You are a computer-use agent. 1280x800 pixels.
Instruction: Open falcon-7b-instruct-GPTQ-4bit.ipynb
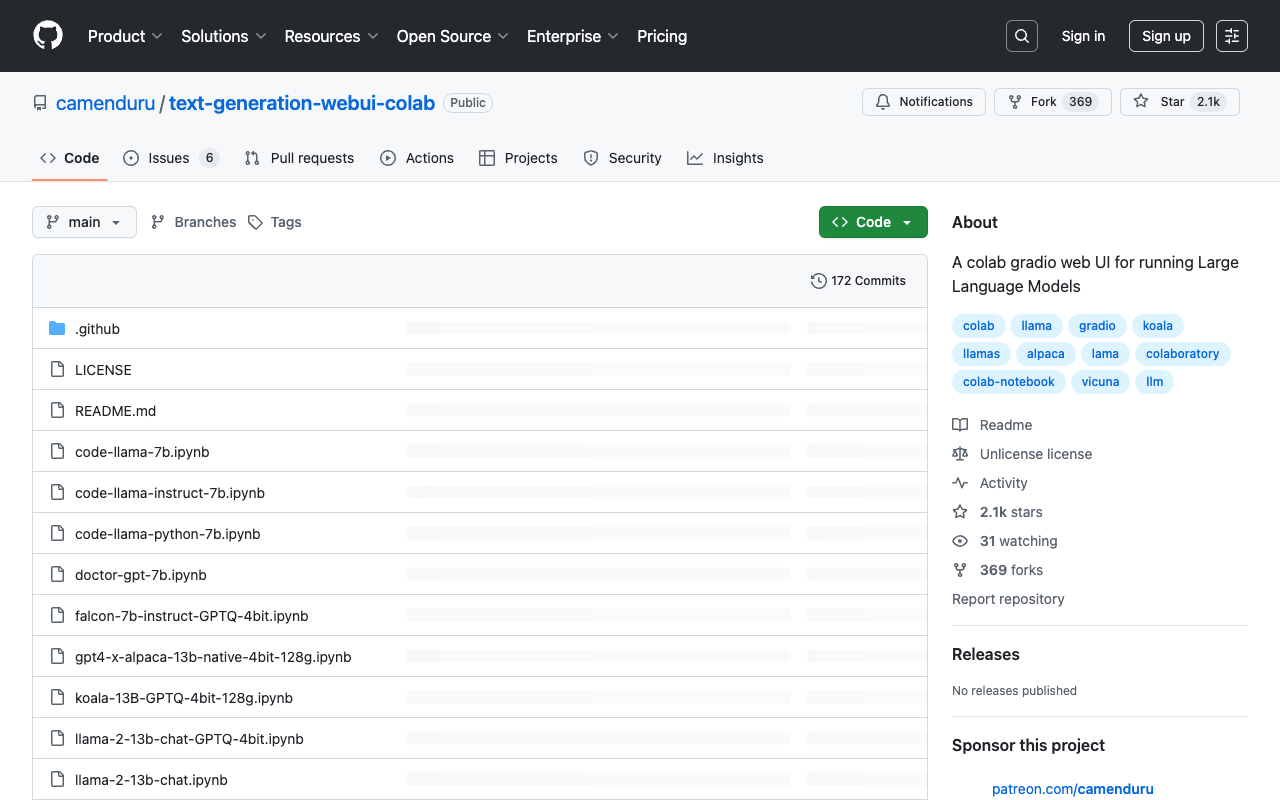tap(192, 616)
